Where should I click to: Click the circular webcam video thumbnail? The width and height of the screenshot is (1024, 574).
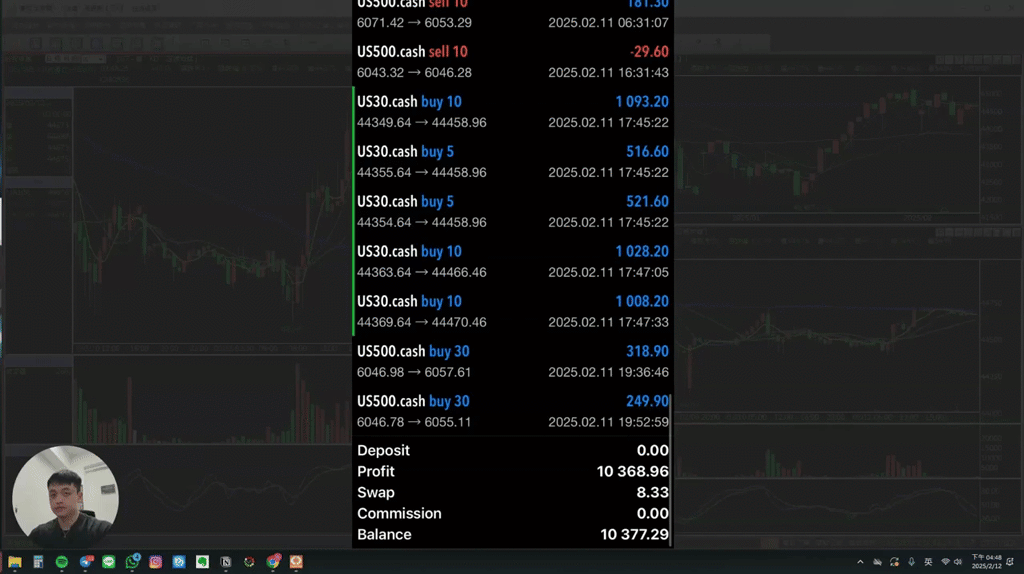point(65,498)
